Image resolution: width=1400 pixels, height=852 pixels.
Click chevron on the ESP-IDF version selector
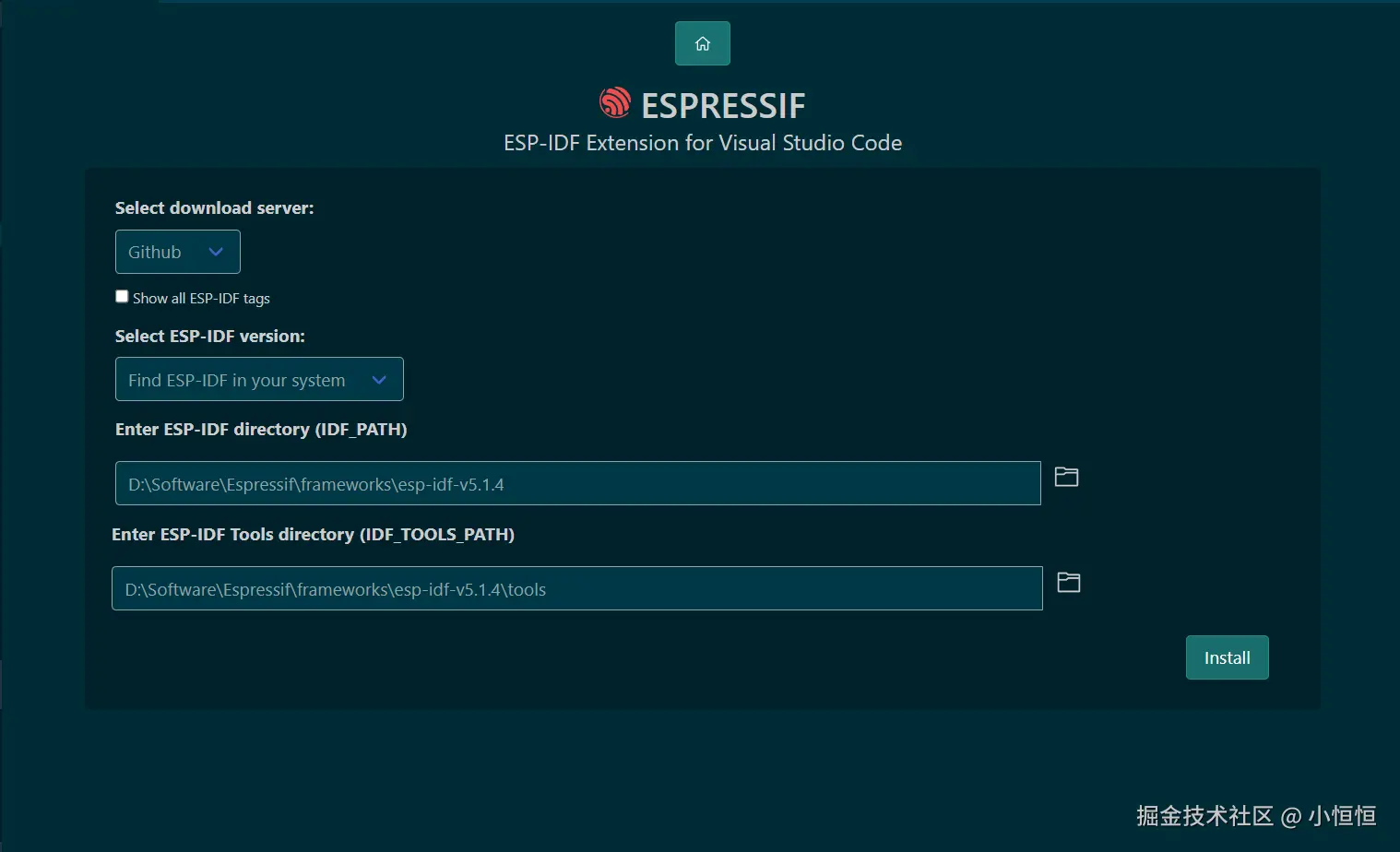coord(379,380)
